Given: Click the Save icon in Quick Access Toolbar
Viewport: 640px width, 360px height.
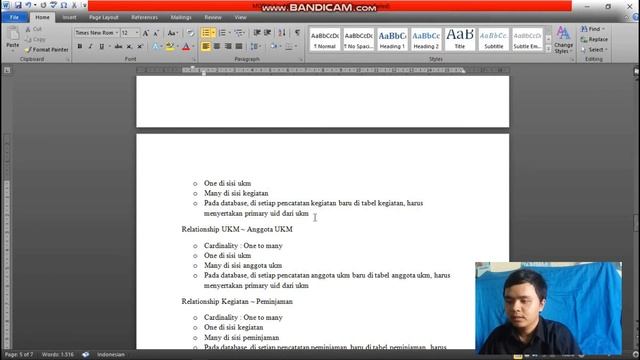Looking at the screenshot, I should [x=18, y=5].
